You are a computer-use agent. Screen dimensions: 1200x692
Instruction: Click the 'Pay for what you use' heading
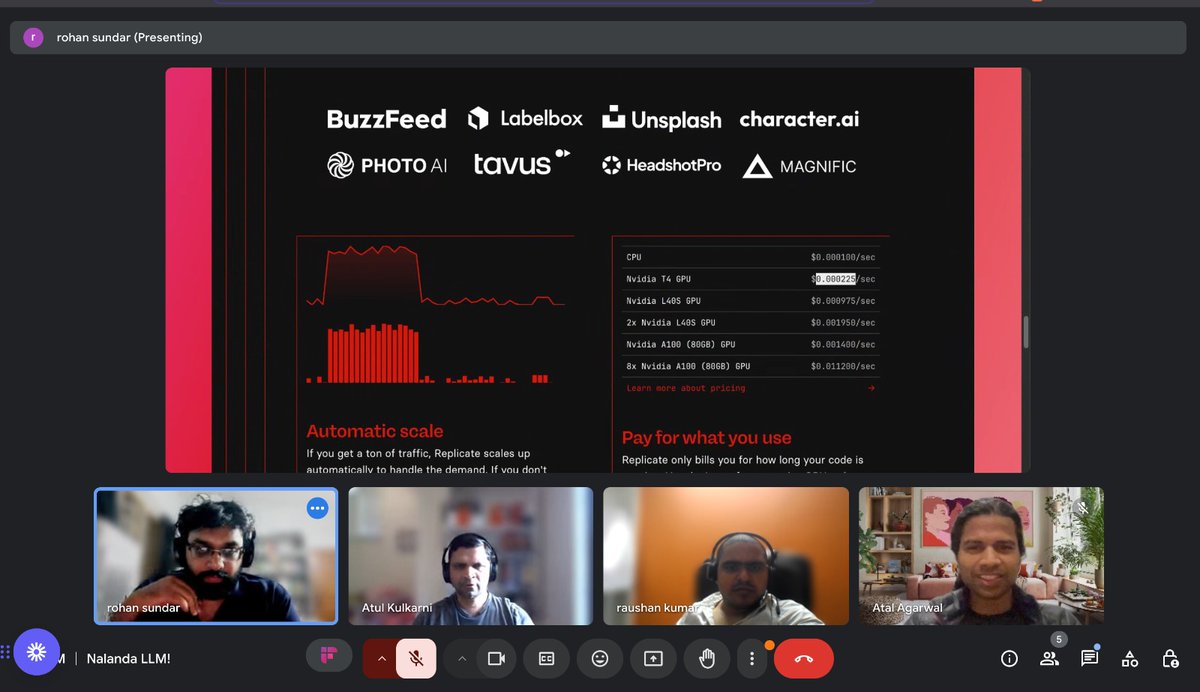(706, 437)
